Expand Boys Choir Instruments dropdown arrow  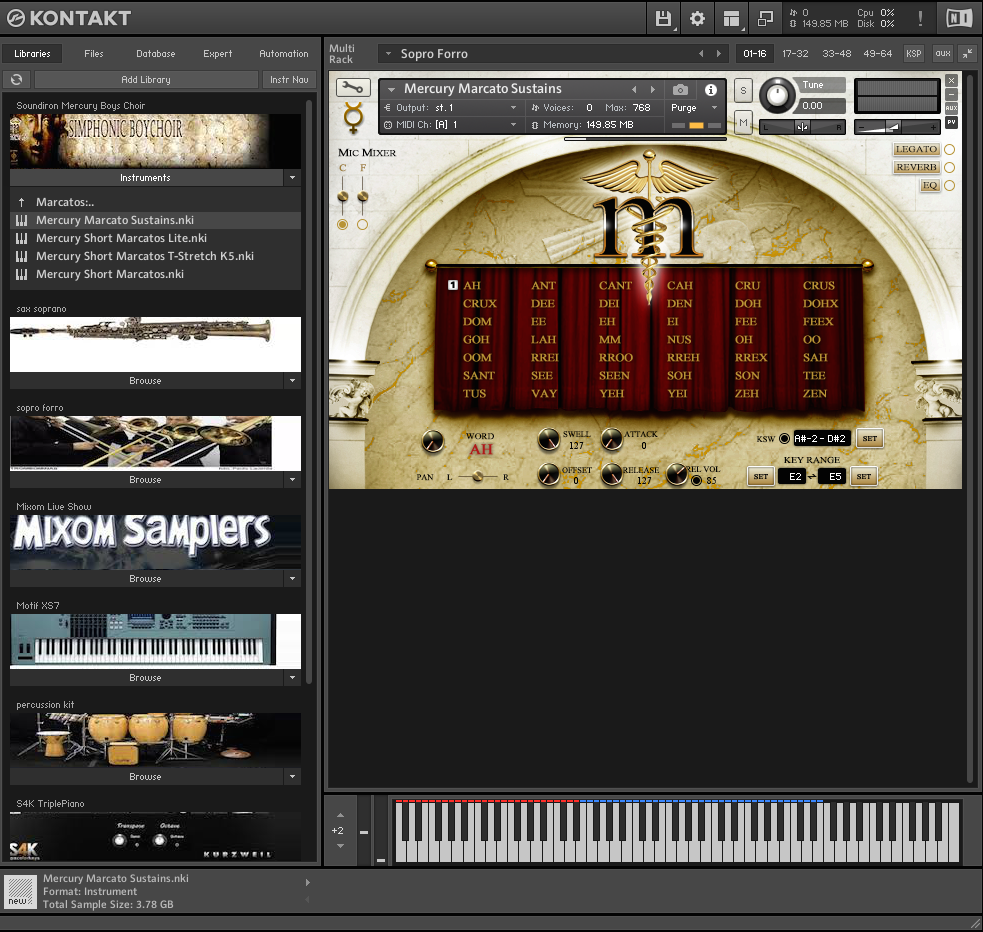click(293, 178)
